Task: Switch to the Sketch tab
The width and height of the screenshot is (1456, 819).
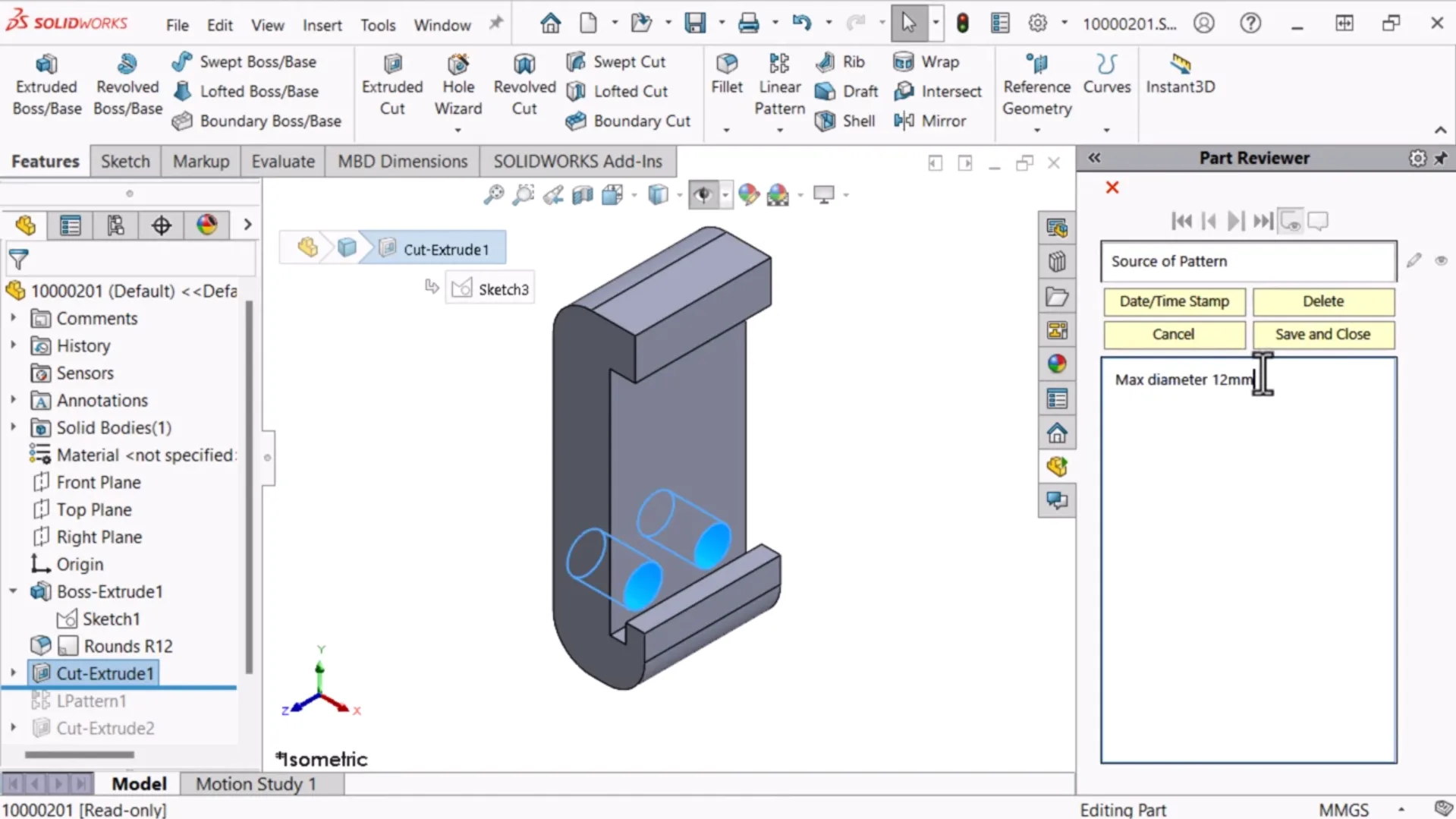Action: 125,162
